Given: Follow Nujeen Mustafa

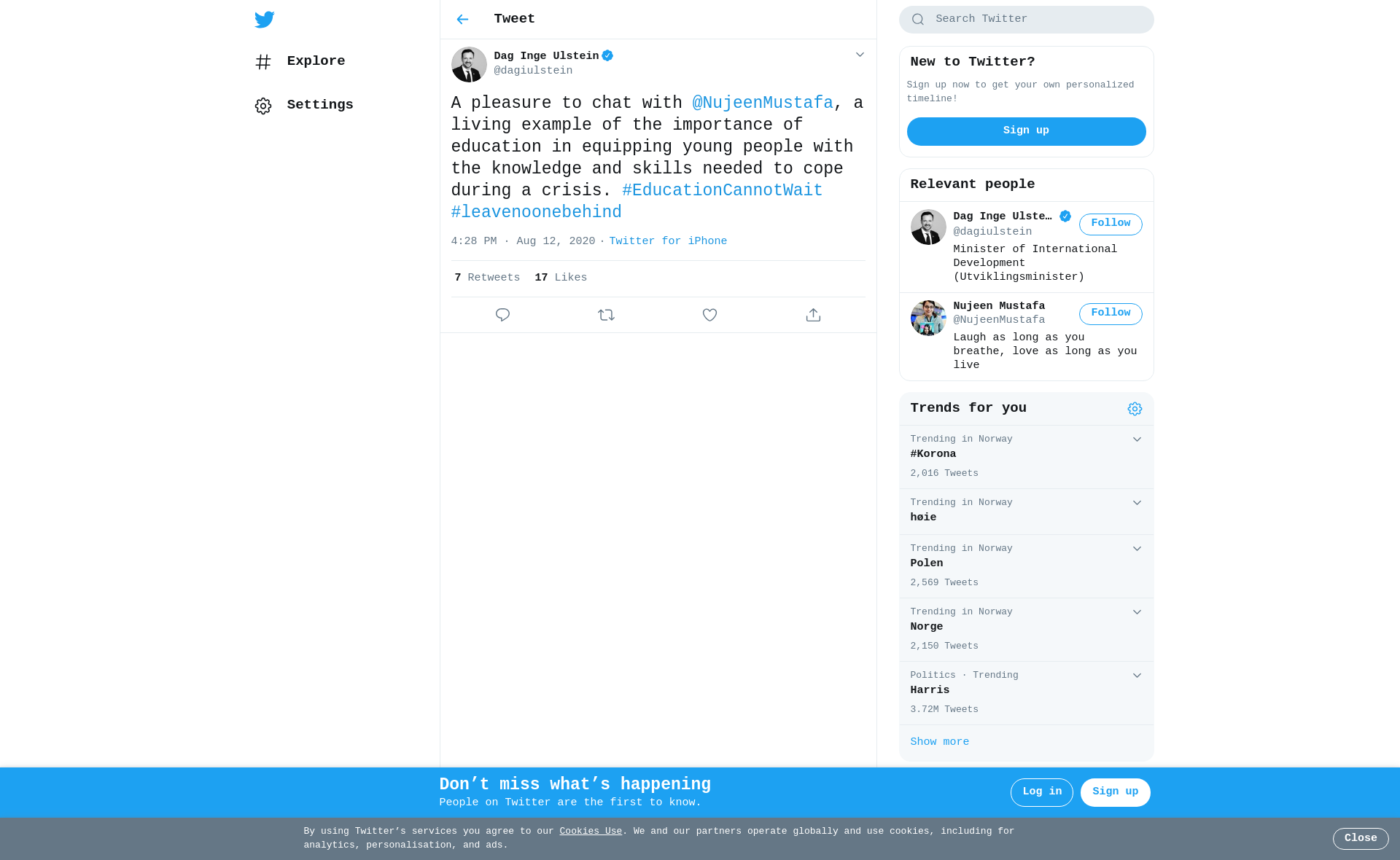Looking at the screenshot, I should pyautogui.click(x=1111, y=314).
